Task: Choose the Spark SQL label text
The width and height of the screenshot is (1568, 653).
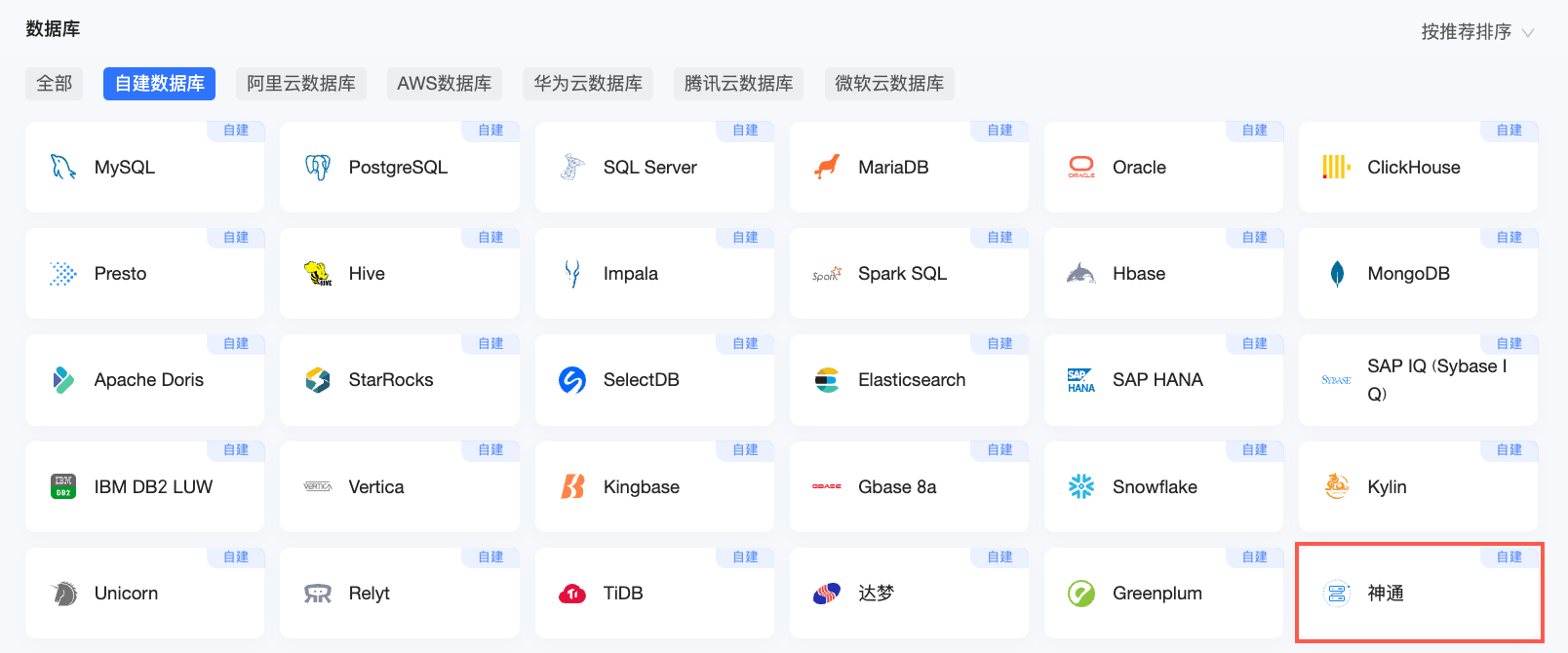Action: (x=903, y=274)
